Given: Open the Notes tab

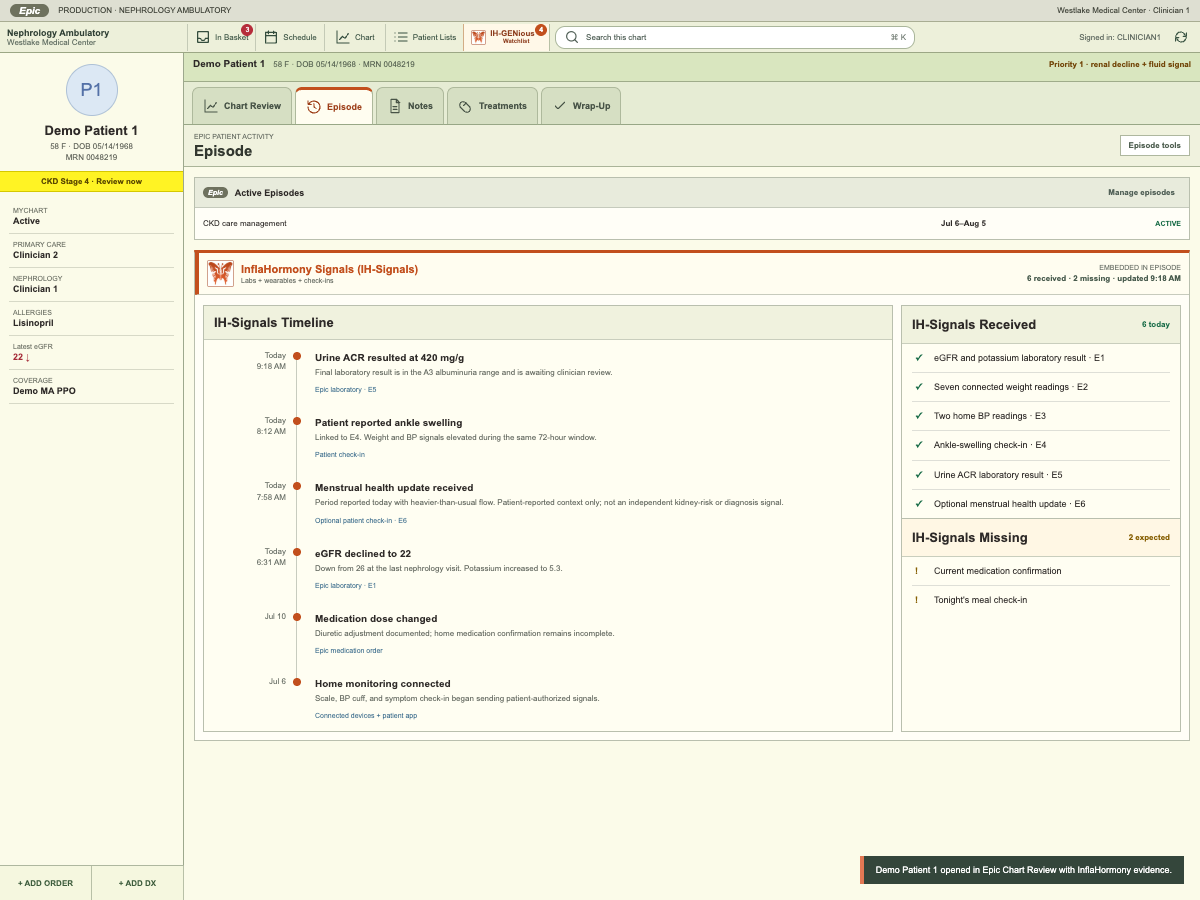Looking at the screenshot, I should (x=410, y=106).
